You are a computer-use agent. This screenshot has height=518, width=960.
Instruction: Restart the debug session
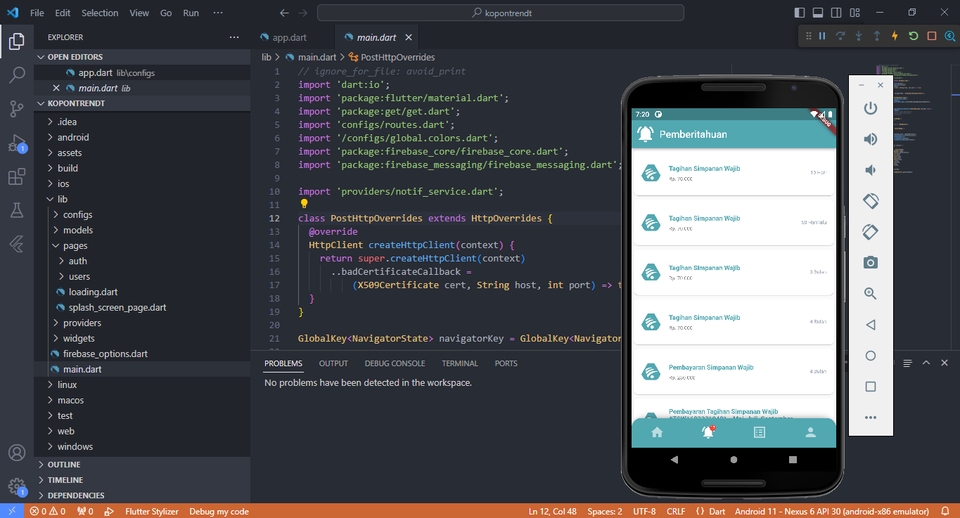pos(913,36)
